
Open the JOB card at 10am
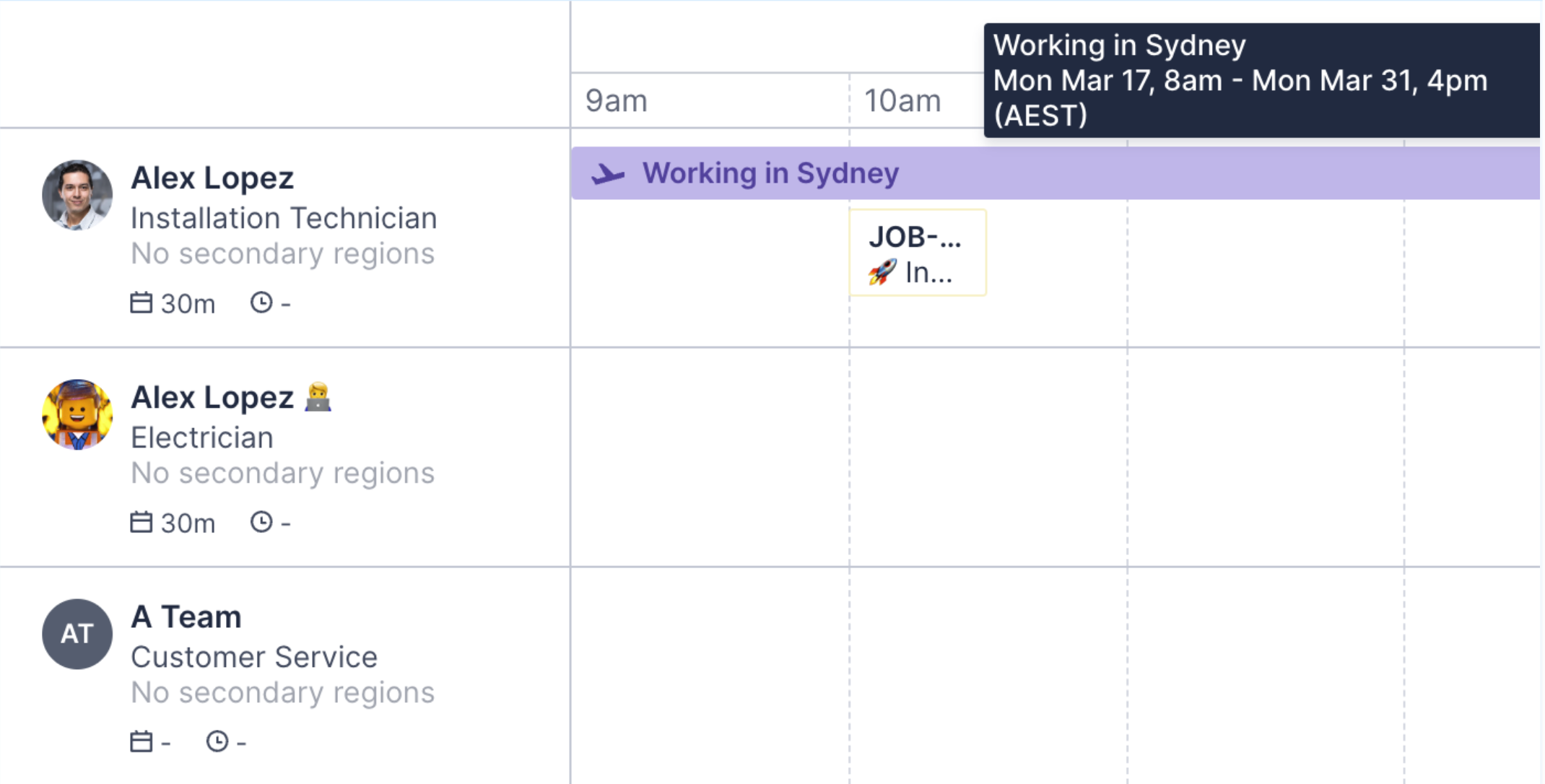918,253
